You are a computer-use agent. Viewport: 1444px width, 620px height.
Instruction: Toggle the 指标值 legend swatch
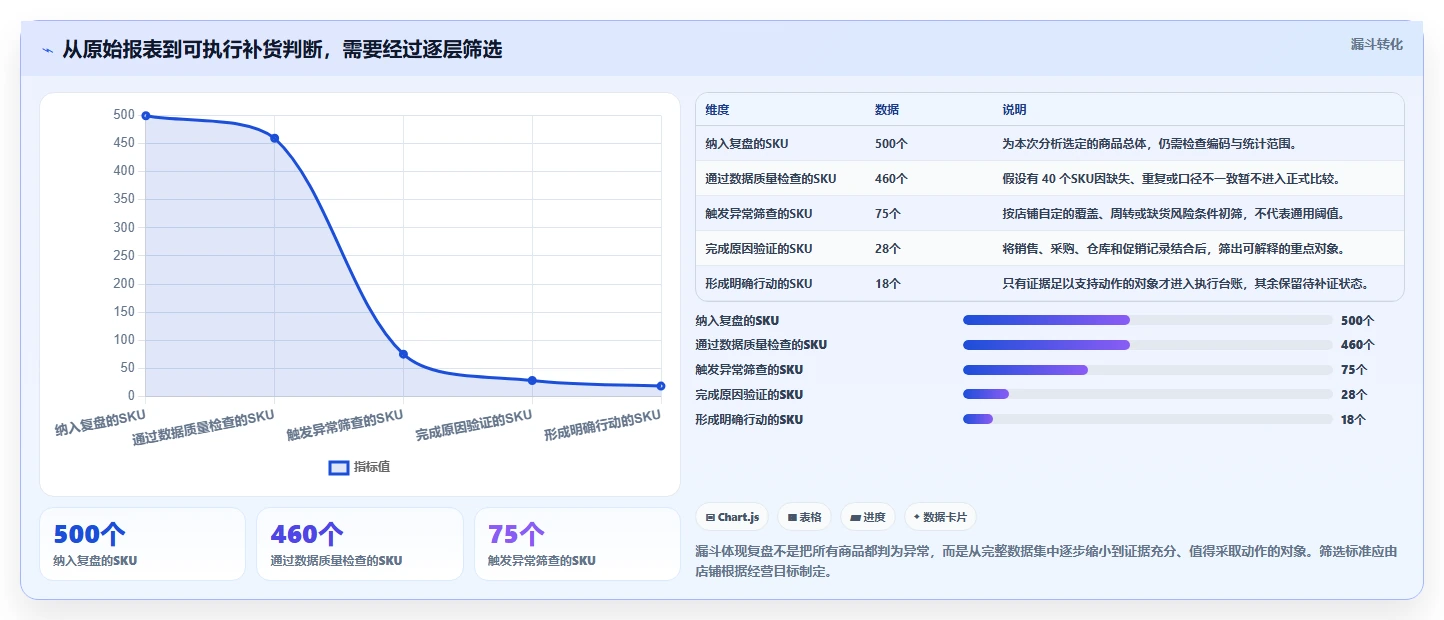point(340,467)
